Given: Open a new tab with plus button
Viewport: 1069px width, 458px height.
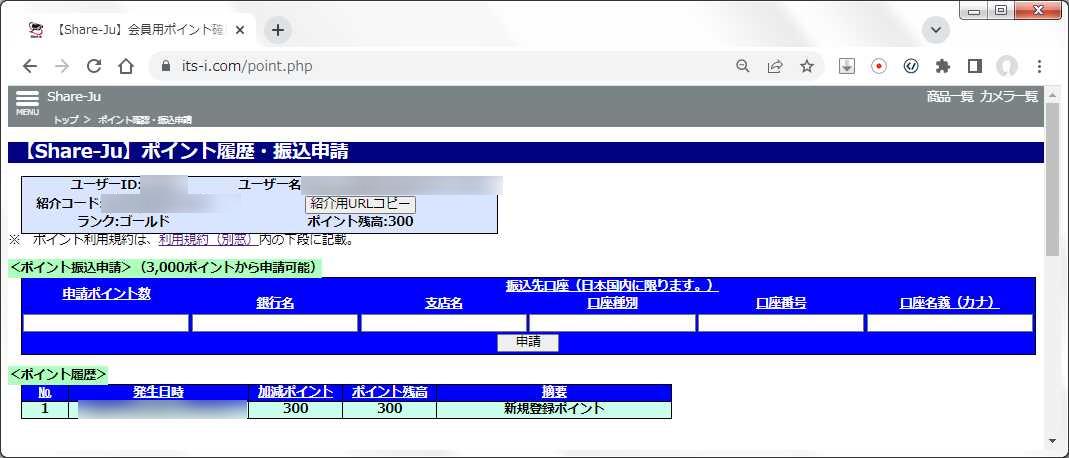Looking at the screenshot, I should tap(277, 30).
